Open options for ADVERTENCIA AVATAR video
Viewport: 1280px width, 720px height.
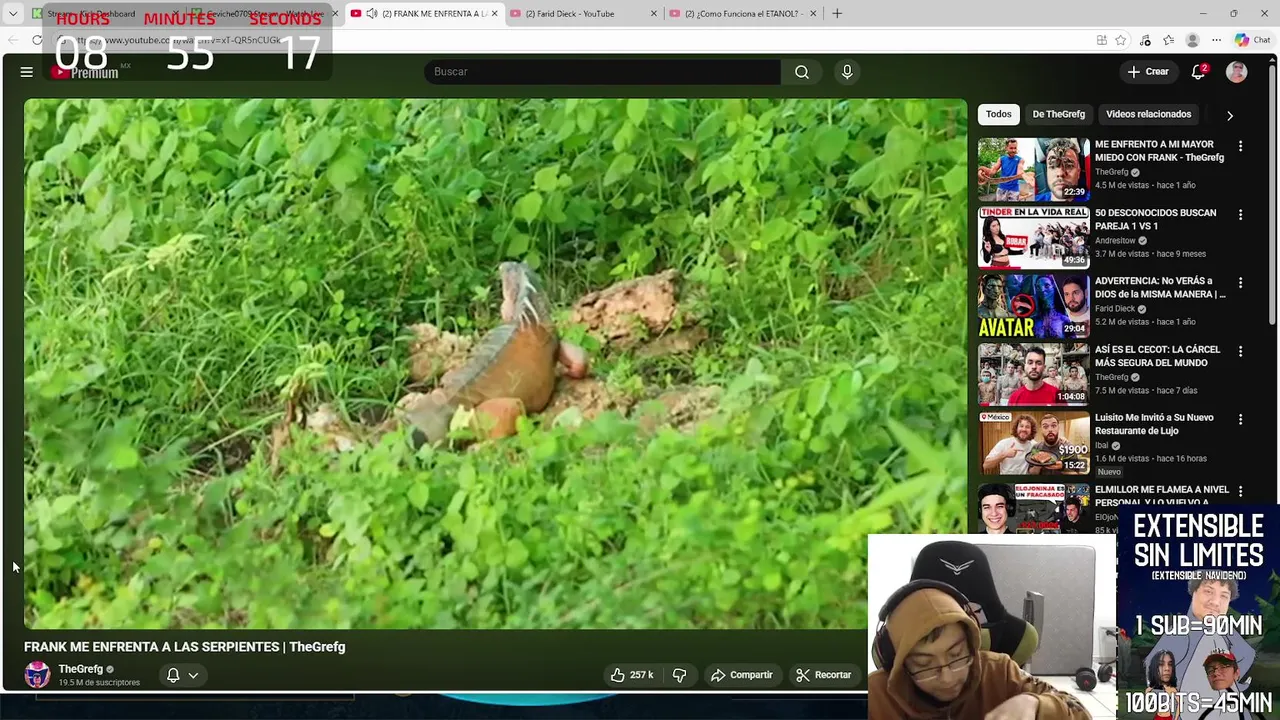1240,283
